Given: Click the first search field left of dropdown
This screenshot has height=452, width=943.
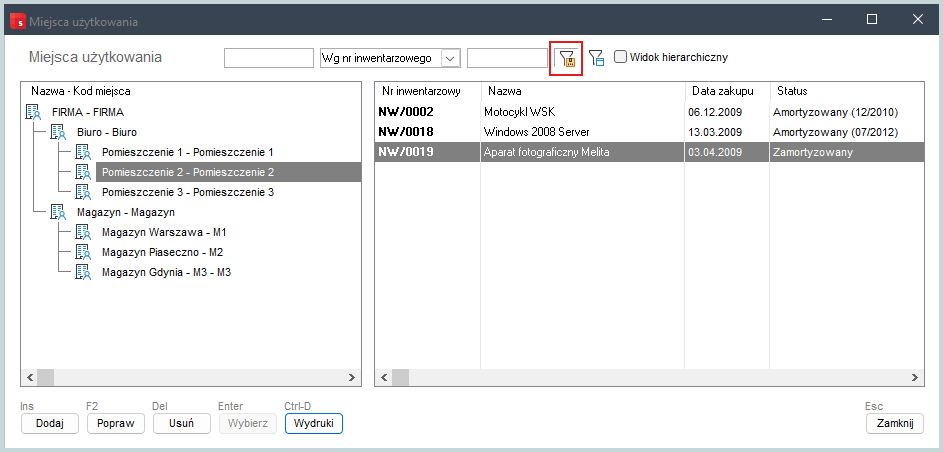Looking at the screenshot, I should 269,58.
